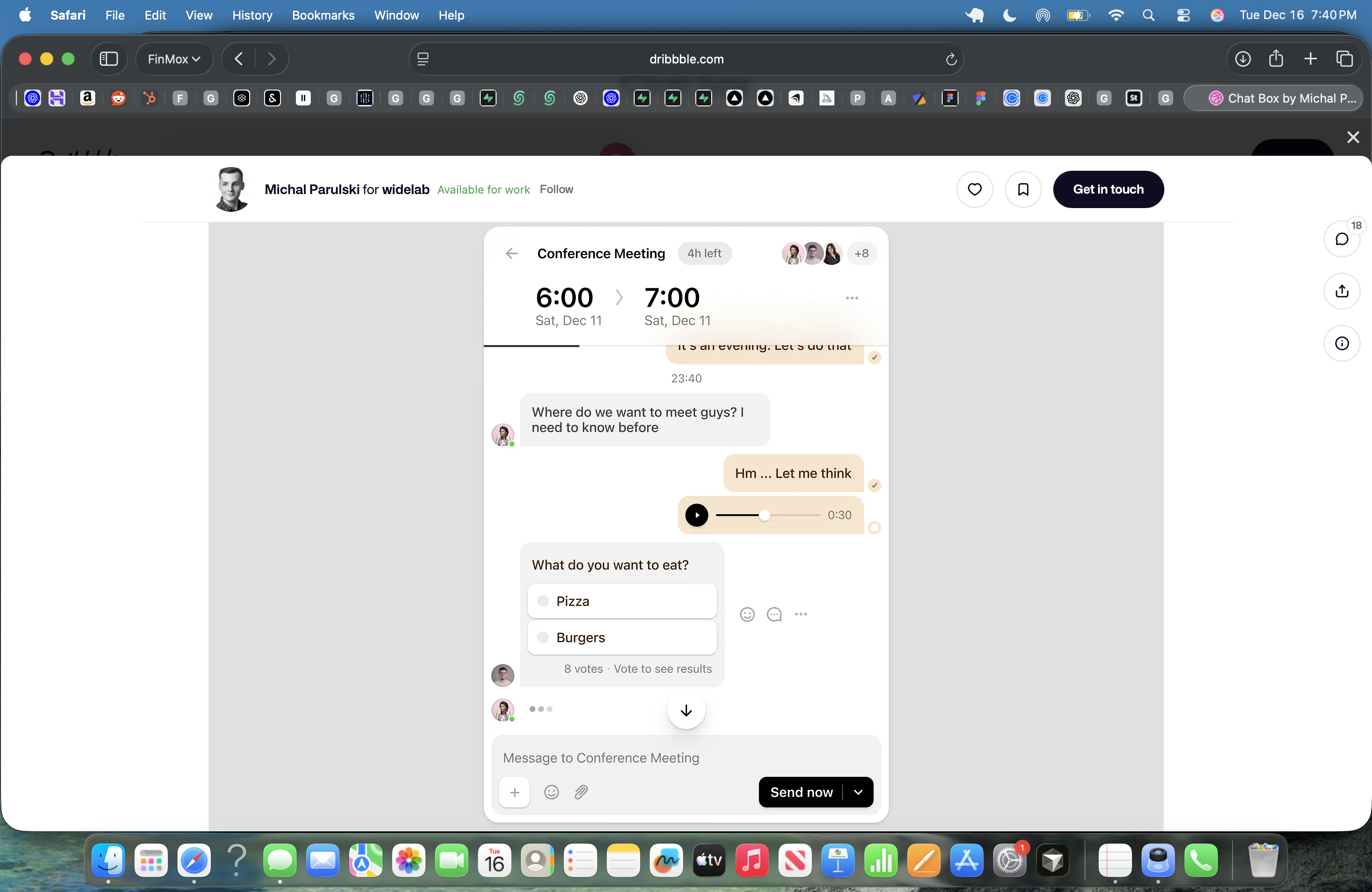1372x892 pixels.
Task: Select the Pizza poll option
Action: [x=622, y=601]
